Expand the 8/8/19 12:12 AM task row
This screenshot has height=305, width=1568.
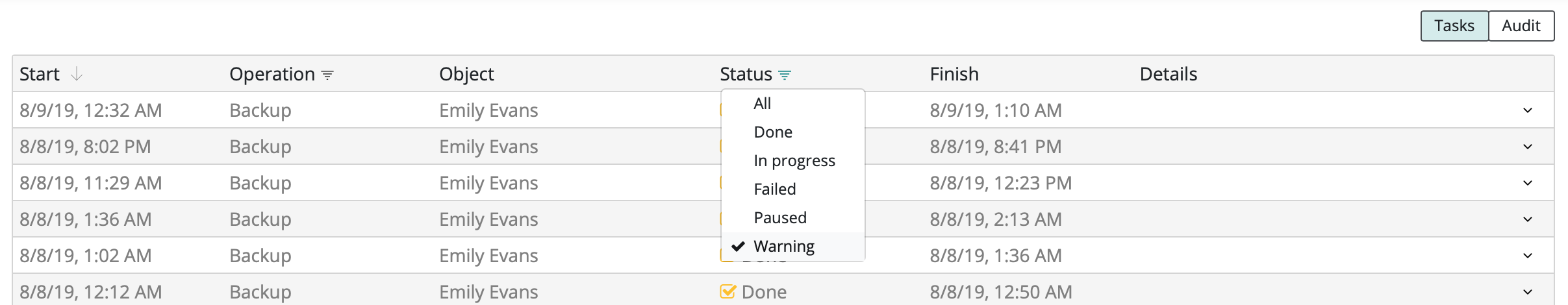(1528, 292)
